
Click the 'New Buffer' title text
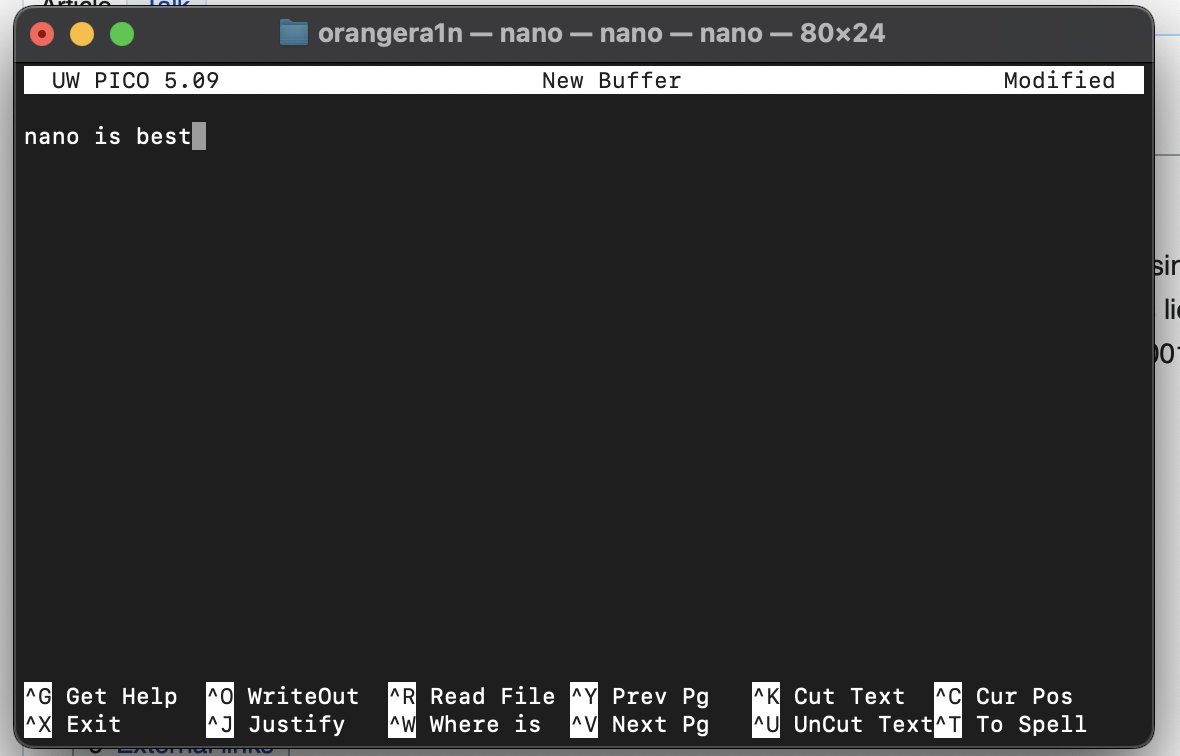[611, 80]
